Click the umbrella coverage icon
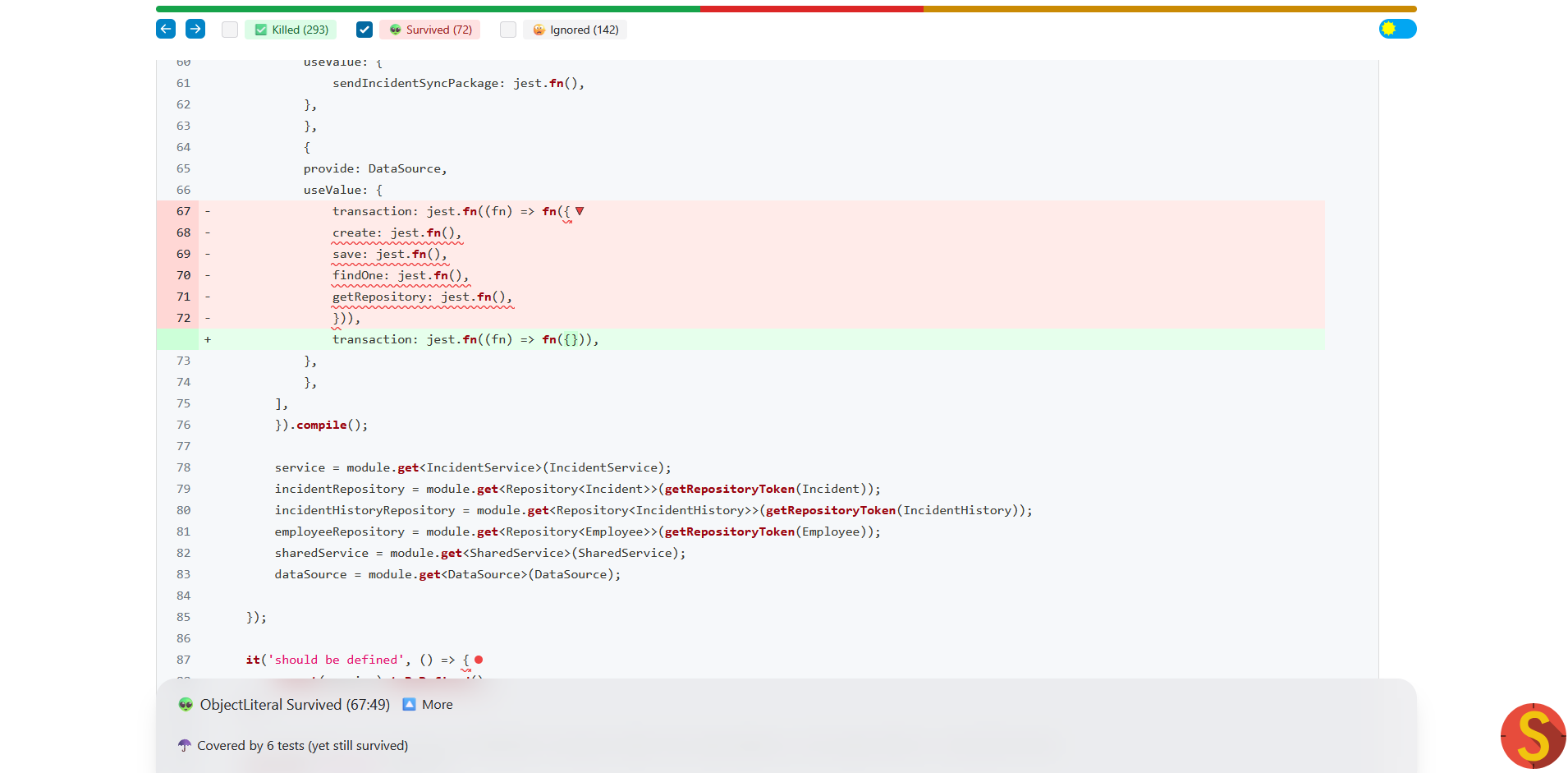The width and height of the screenshot is (1568, 773). tap(185, 746)
